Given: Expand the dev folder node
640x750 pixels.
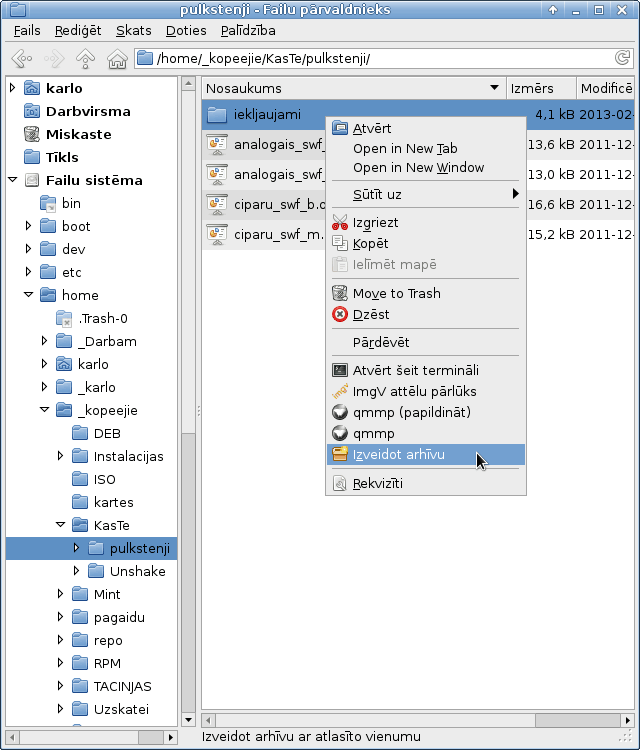Looking at the screenshot, I should click(x=28, y=249).
